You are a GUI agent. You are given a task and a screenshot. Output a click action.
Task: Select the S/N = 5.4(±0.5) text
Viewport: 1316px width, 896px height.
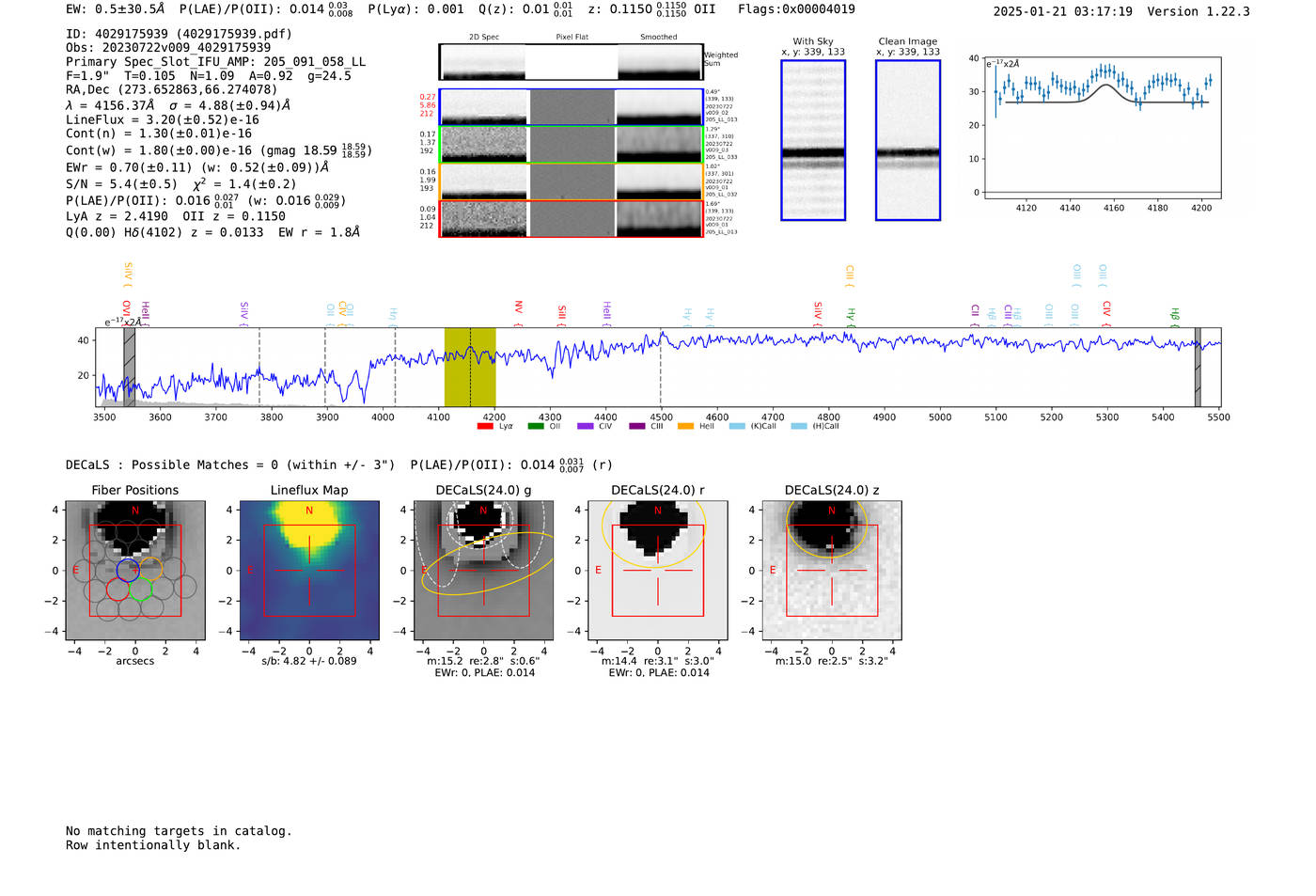tap(121, 184)
